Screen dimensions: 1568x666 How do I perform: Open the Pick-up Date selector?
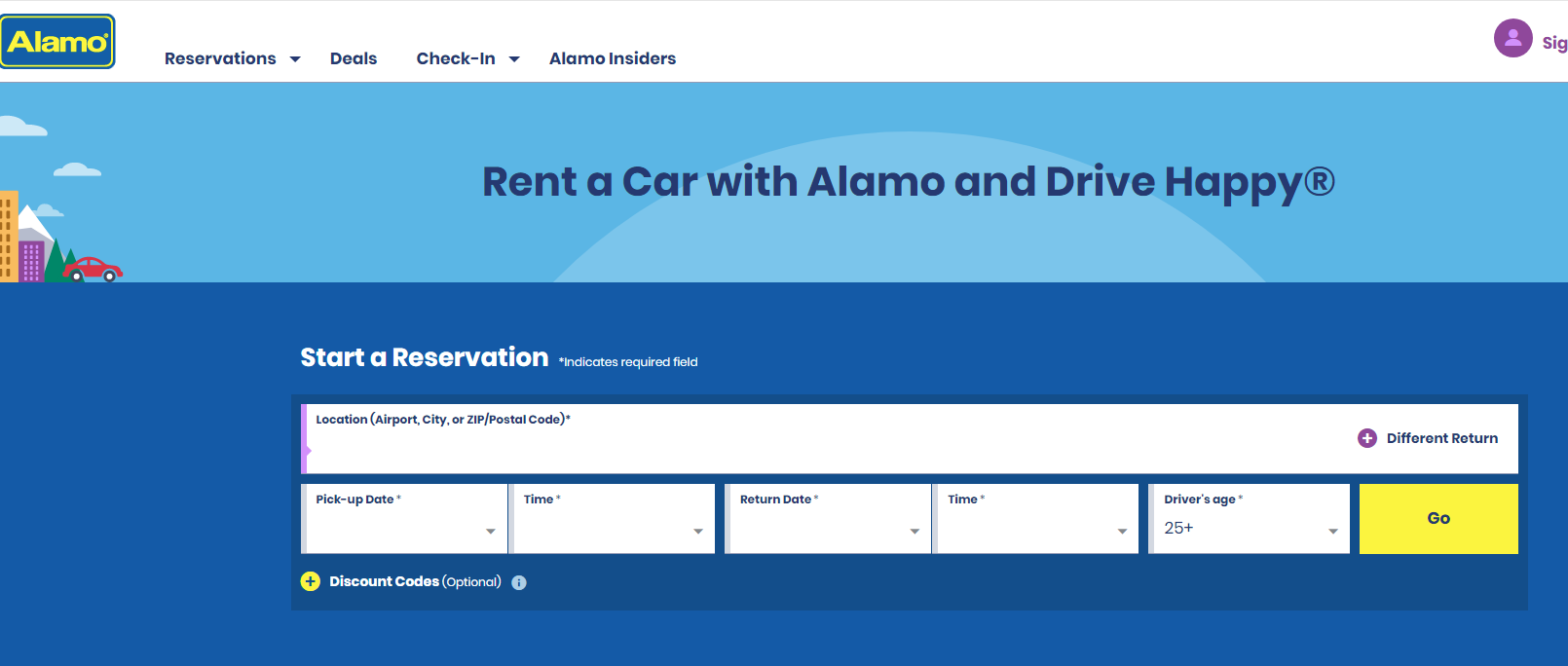404,518
